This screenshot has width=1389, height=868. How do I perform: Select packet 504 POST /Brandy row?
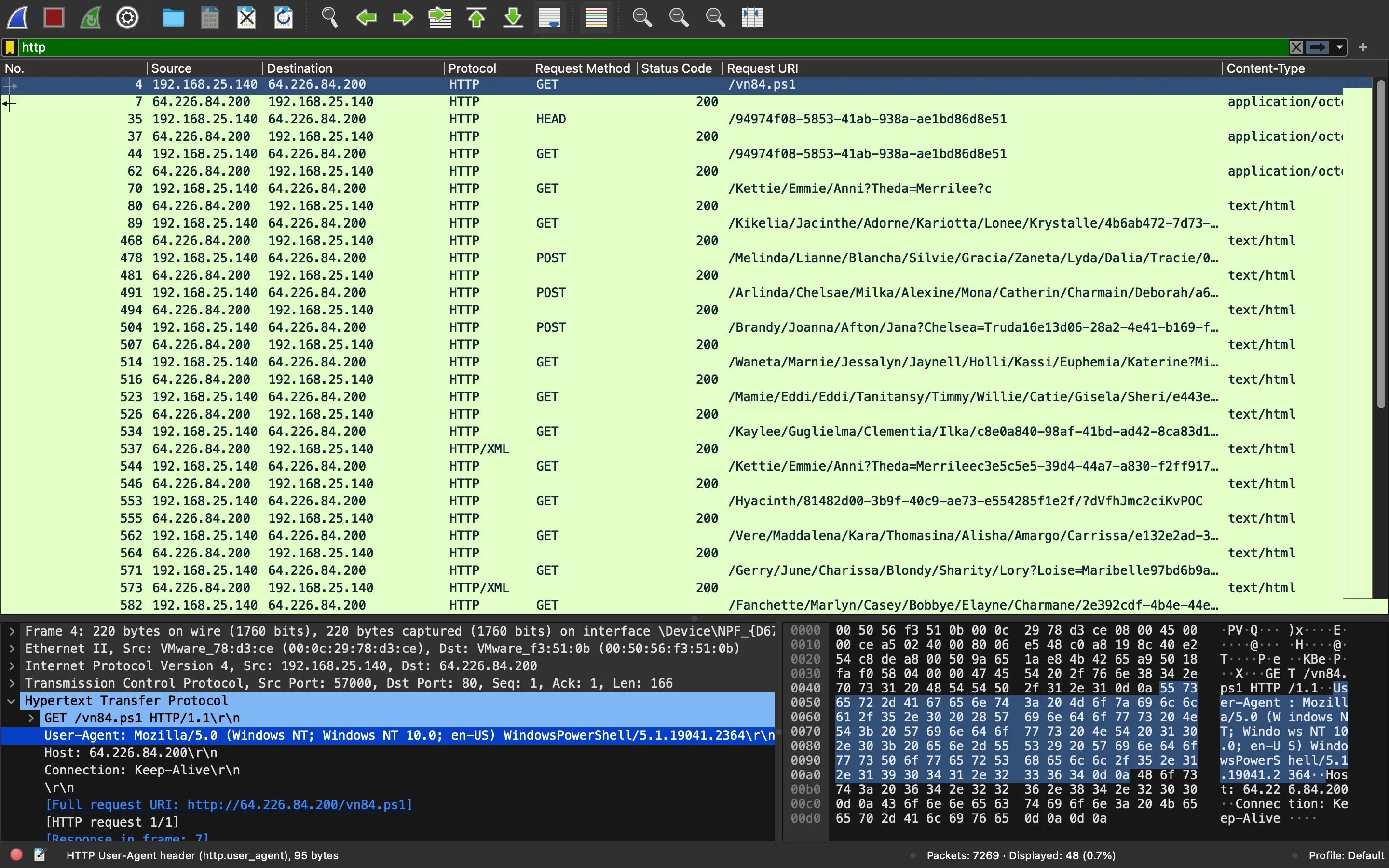point(671,327)
